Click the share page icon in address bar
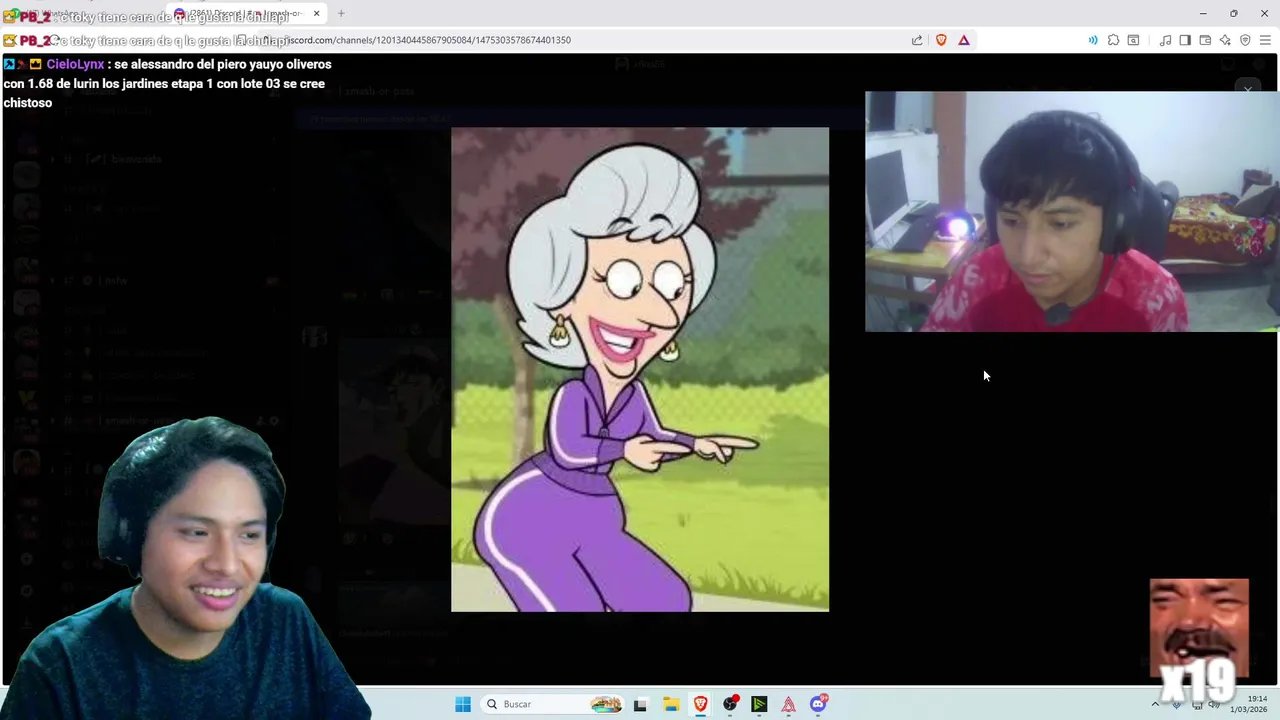 click(917, 40)
